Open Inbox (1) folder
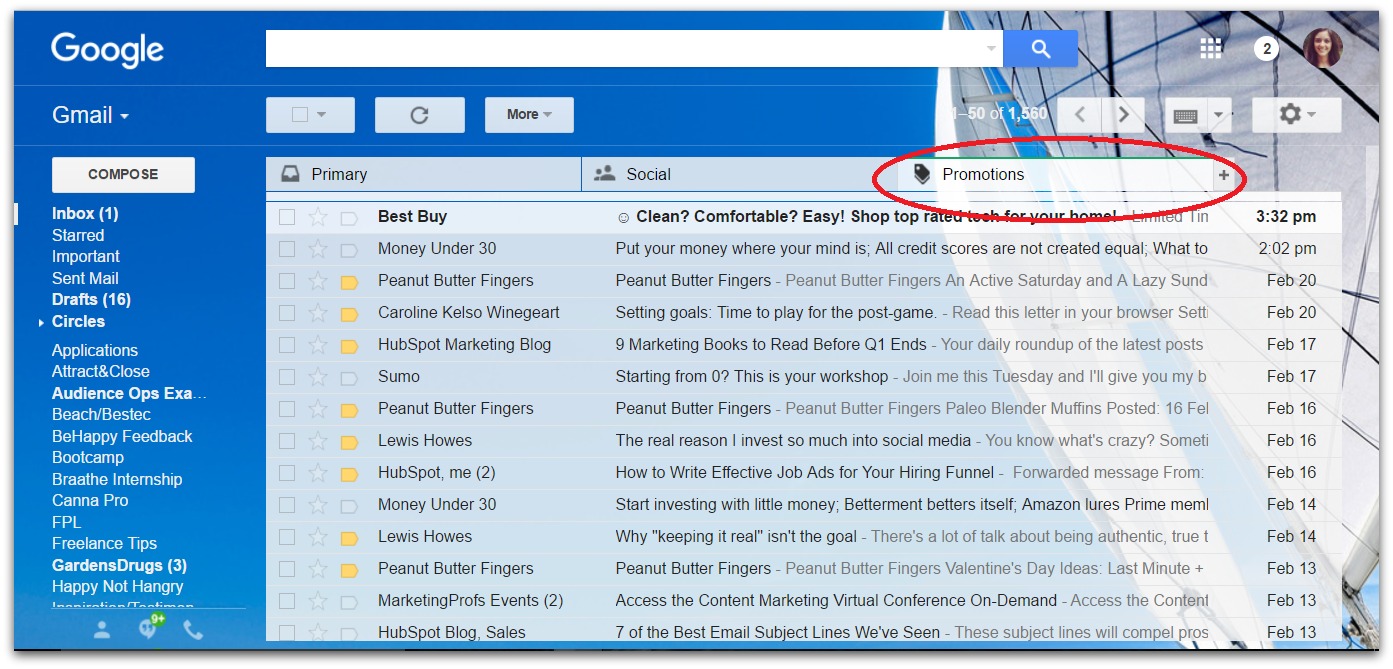1393x669 pixels. 85,214
